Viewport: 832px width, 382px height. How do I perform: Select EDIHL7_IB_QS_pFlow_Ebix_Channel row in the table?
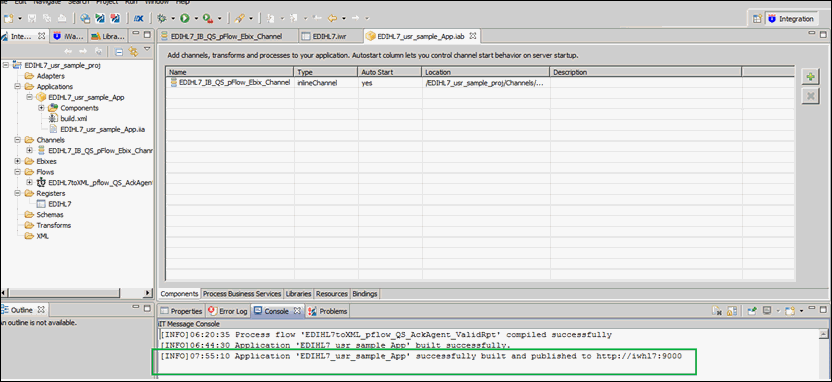pyautogui.click(x=480, y=83)
